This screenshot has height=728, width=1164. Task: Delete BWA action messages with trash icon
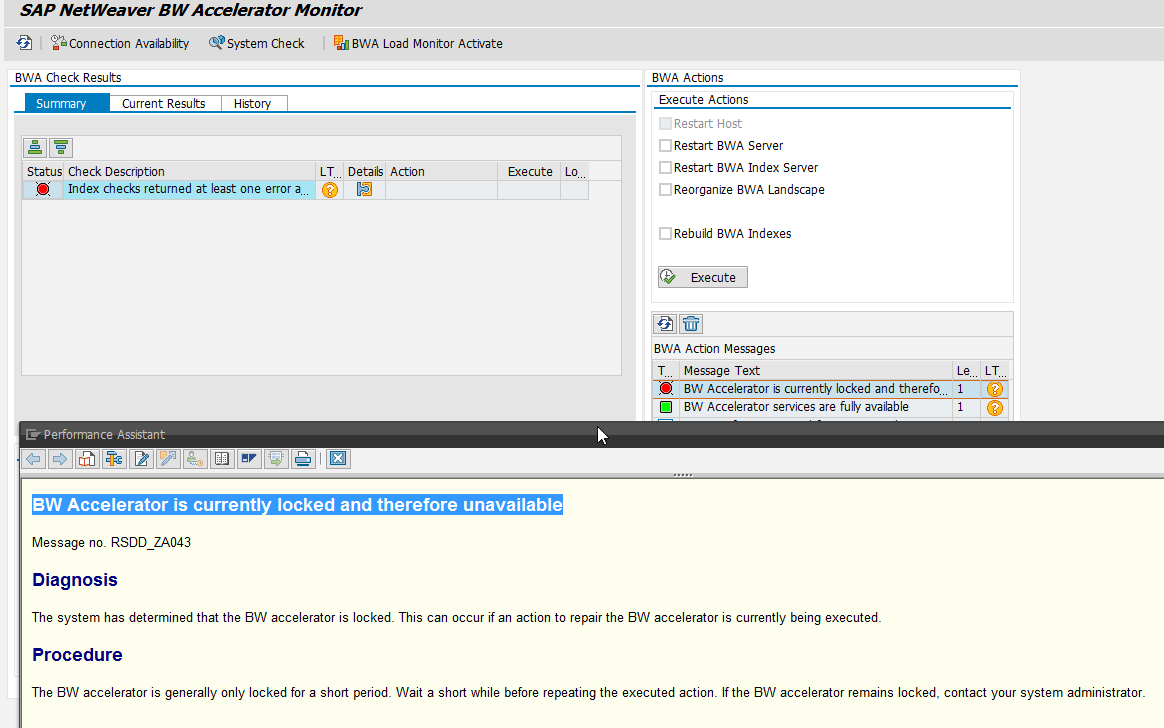(x=691, y=324)
